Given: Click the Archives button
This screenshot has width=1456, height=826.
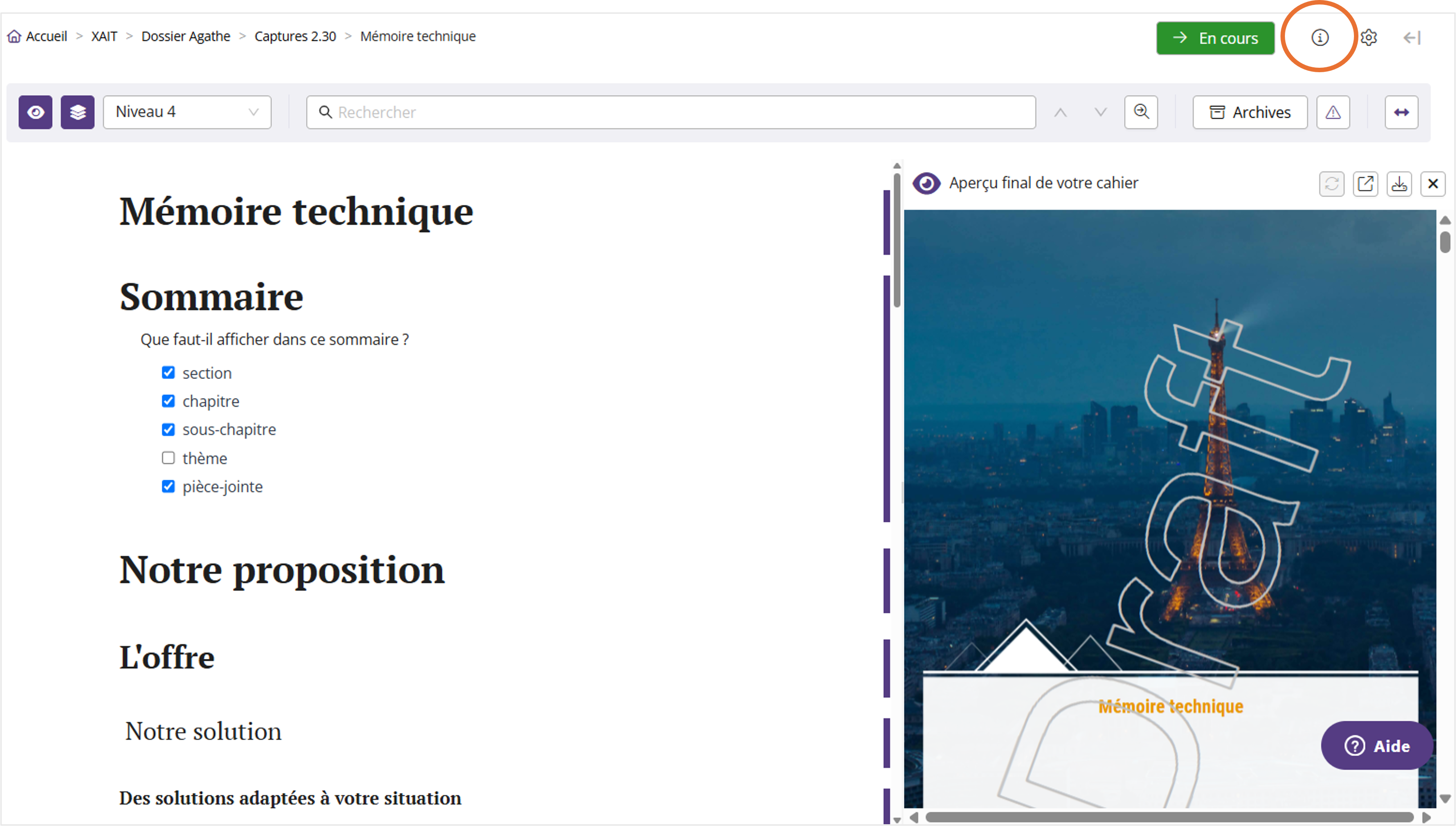Looking at the screenshot, I should tap(1250, 112).
